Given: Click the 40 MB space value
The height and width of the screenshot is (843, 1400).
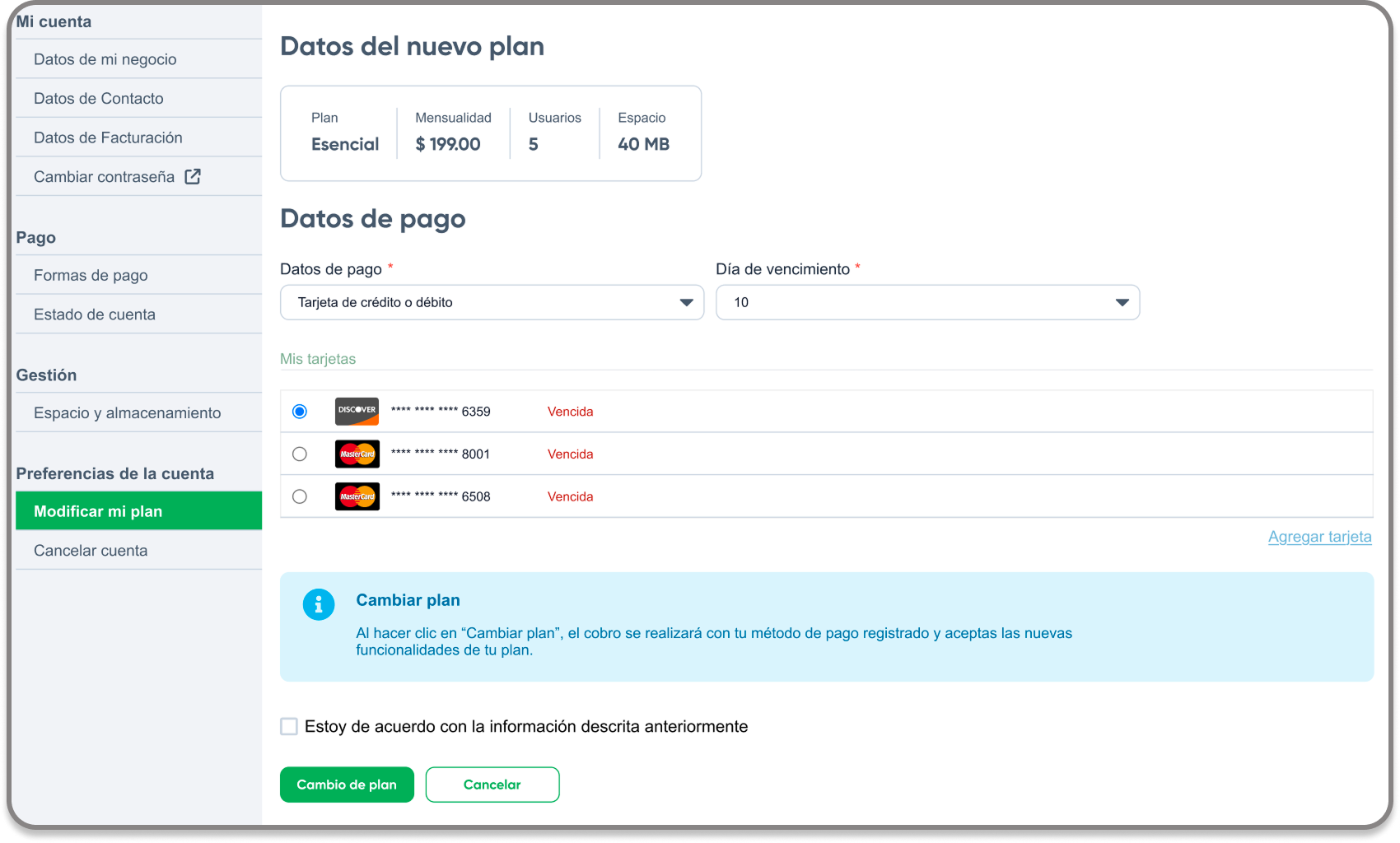Looking at the screenshot, I should (x=644, y=144).
